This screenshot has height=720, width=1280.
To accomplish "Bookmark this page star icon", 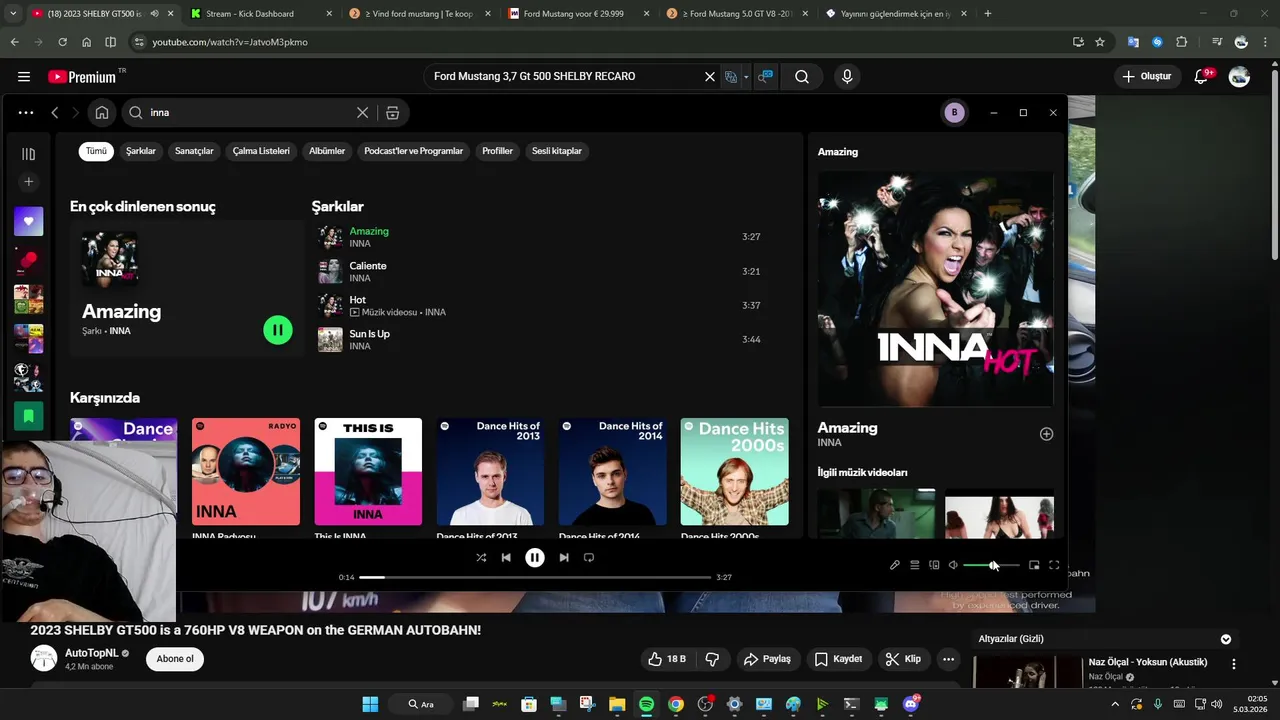I will [x=1100, y=42].
